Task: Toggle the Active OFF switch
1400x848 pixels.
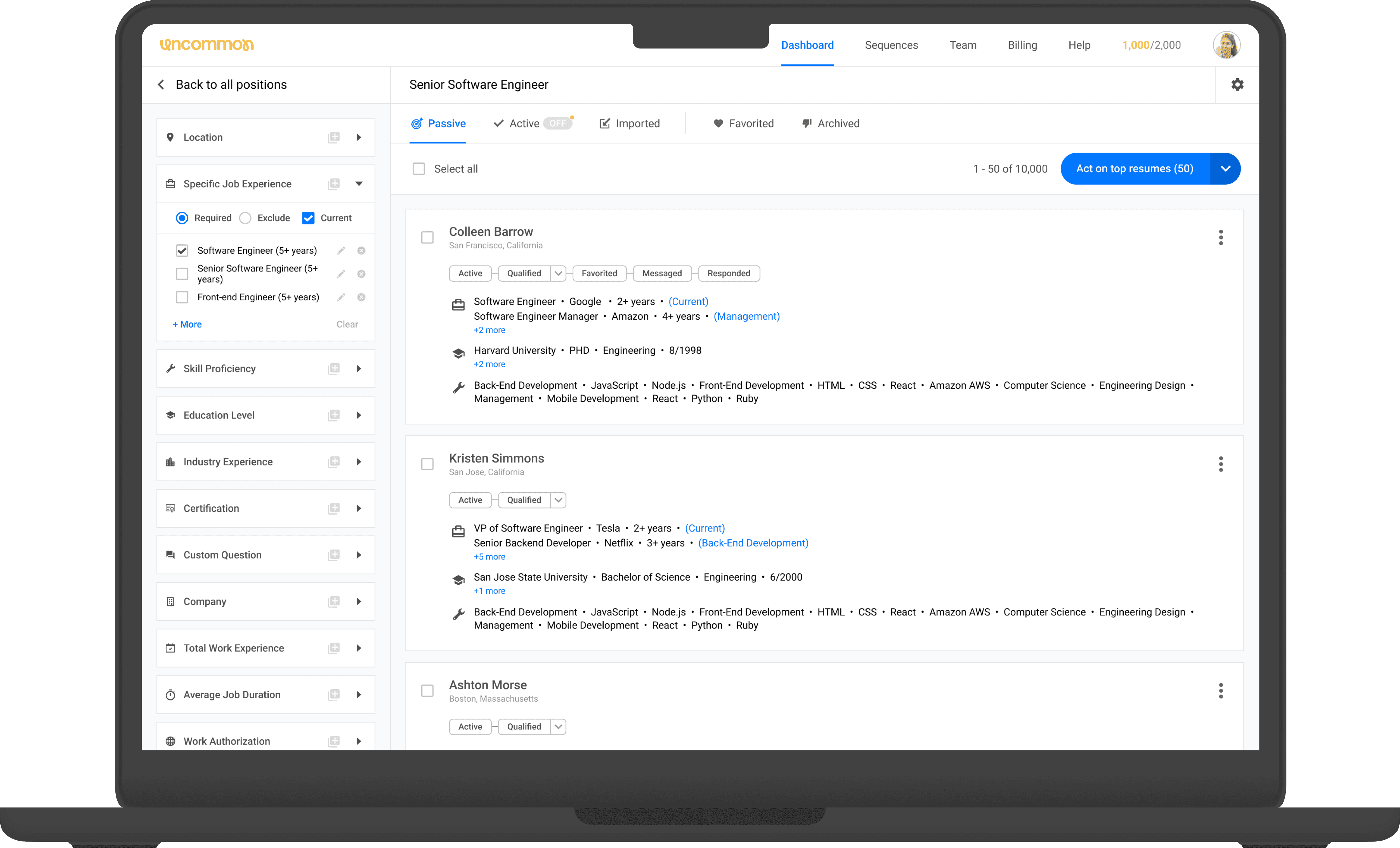Action: tap(557, 123)
